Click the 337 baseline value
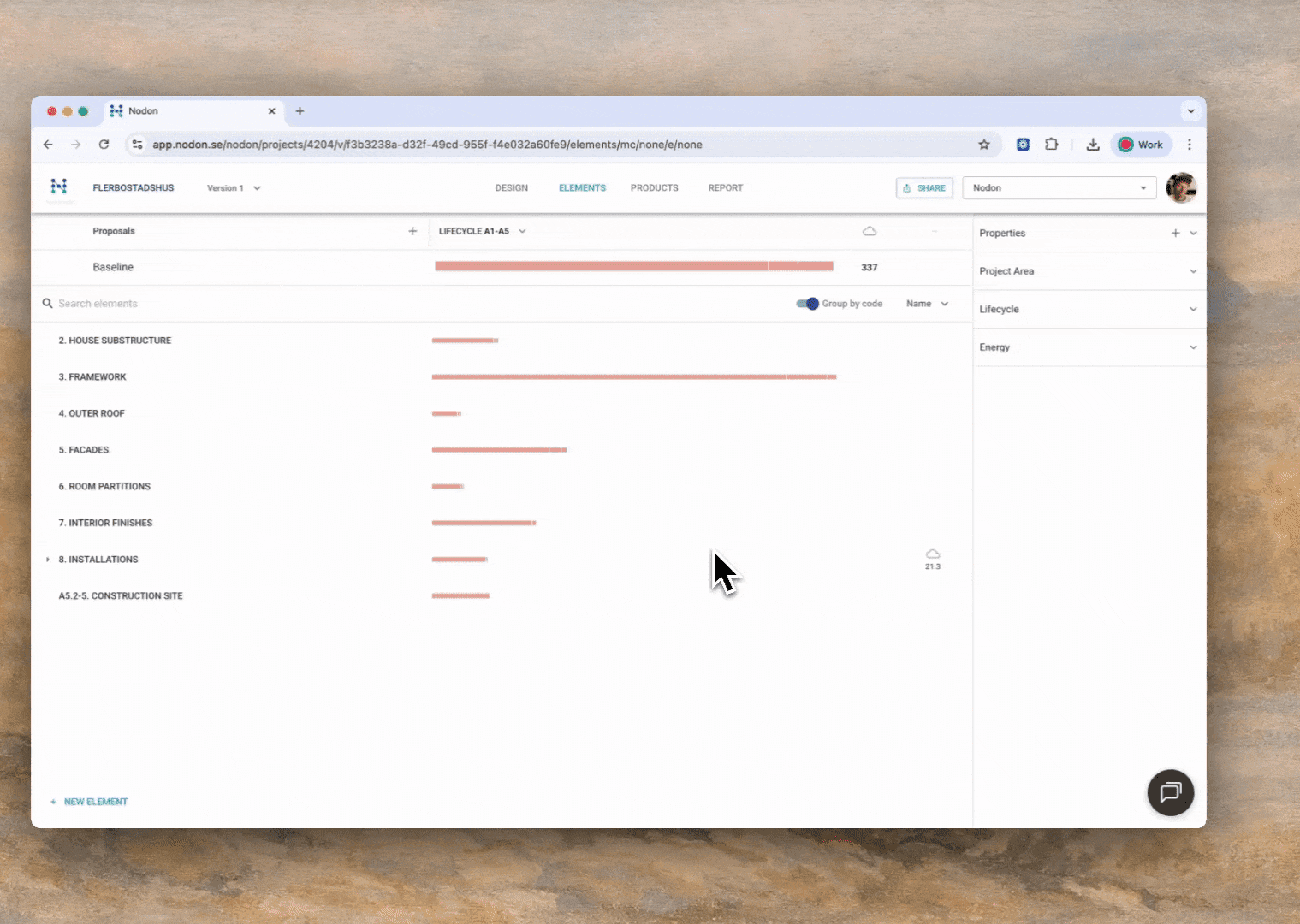The height and width of the screenshot is (924, 1300). (870, 268)
